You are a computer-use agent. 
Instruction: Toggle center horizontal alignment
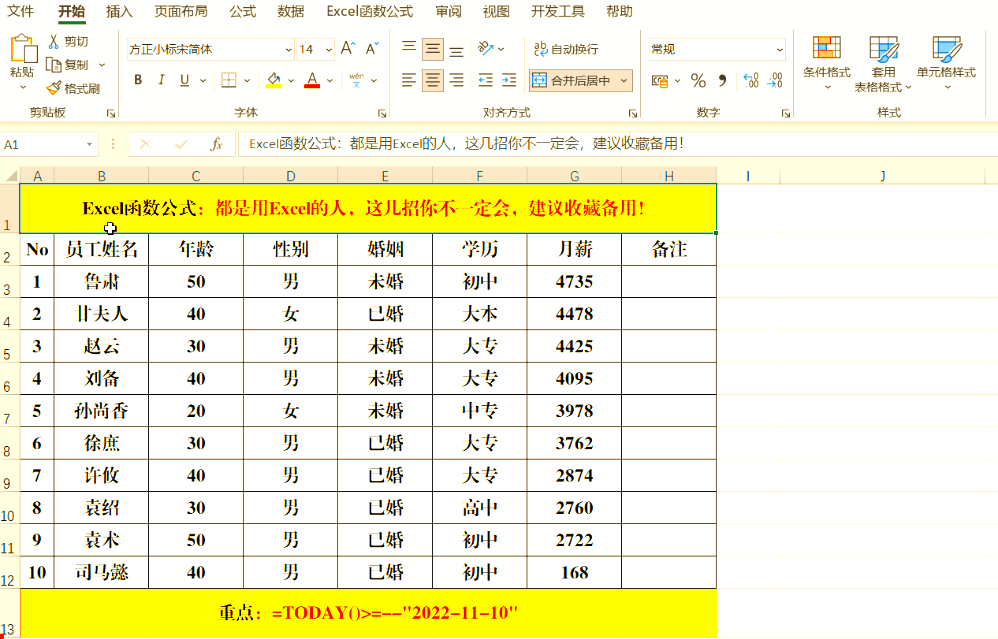[433, 80]
